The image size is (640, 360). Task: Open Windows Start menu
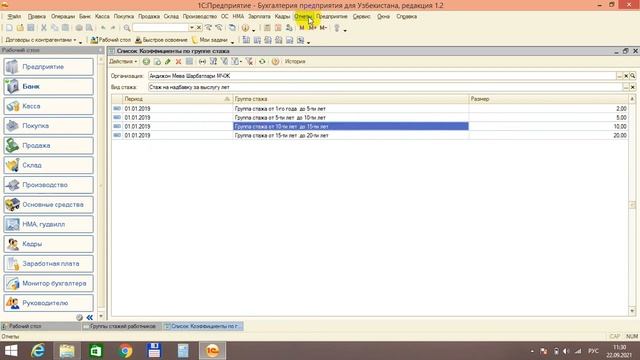tap(11, 351)
